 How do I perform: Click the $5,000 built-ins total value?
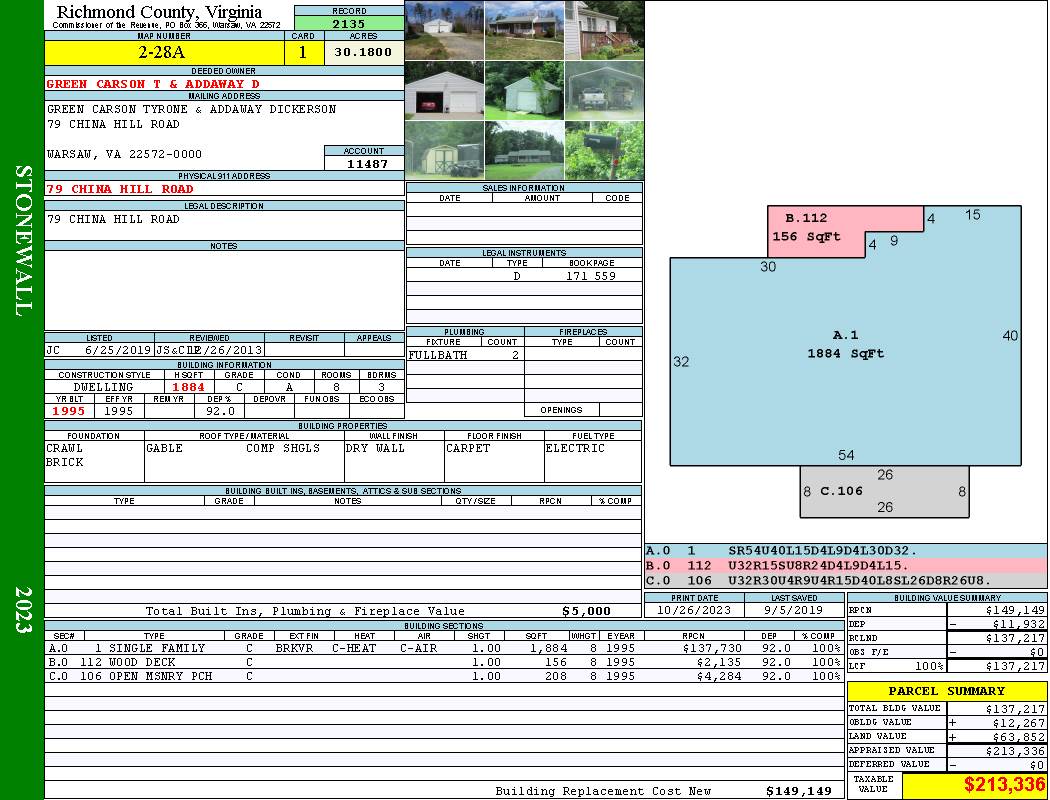point(587,611)
